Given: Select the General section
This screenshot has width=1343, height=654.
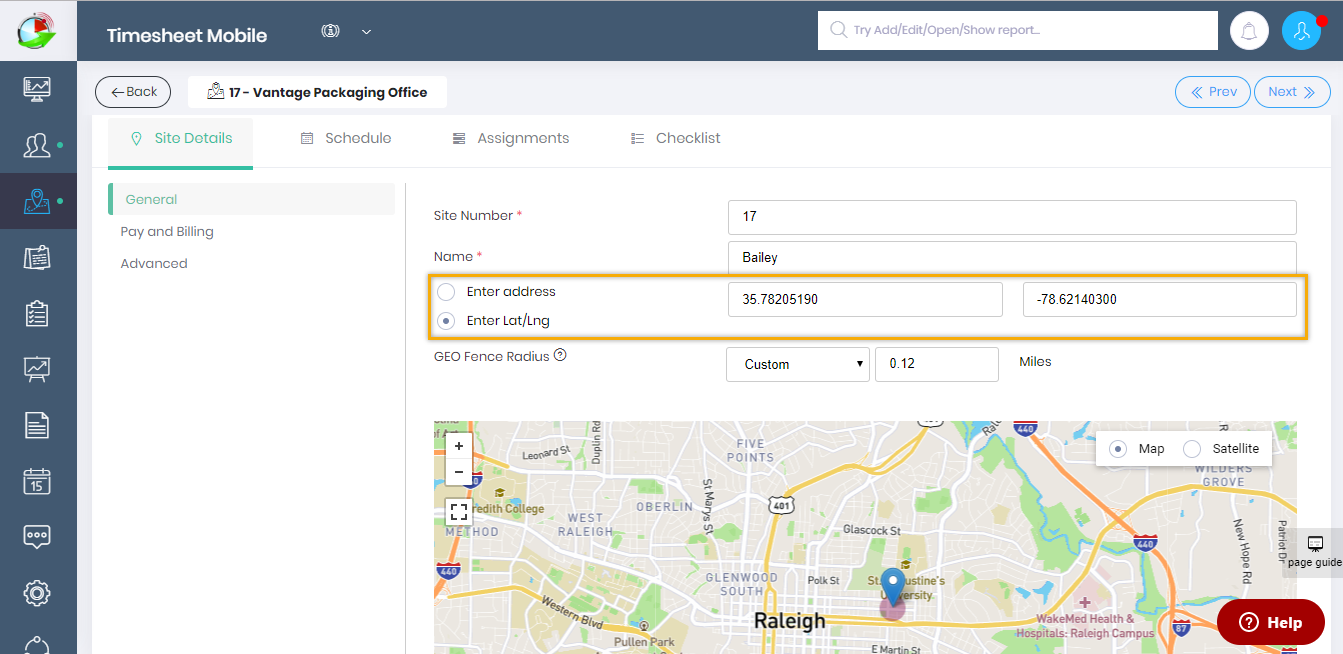Looking at the screenshot, I should click(252, 199).
